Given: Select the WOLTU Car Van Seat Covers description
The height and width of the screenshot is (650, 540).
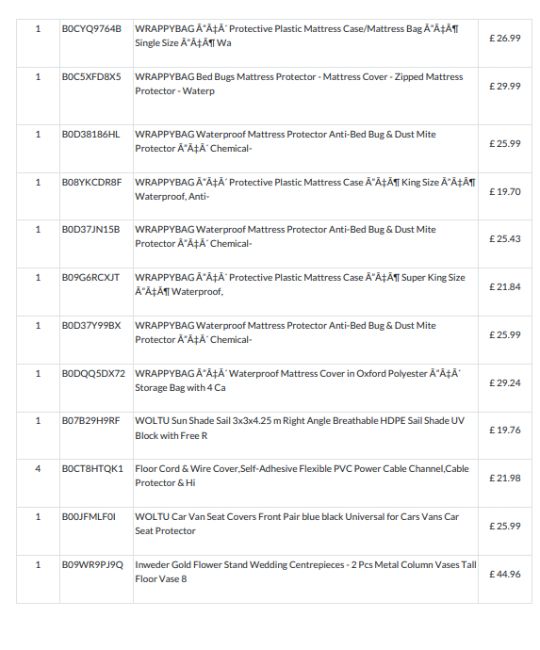Looking at the screenshot, I should pyautogui.click(x=297, y=524).
